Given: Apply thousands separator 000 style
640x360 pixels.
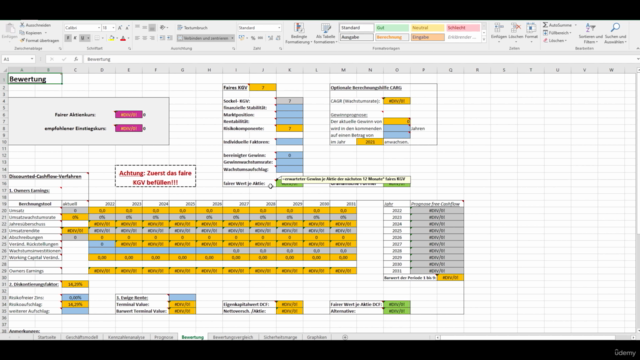Looking at the screenshot, I should pyautogui.click(x=260, y=38).
